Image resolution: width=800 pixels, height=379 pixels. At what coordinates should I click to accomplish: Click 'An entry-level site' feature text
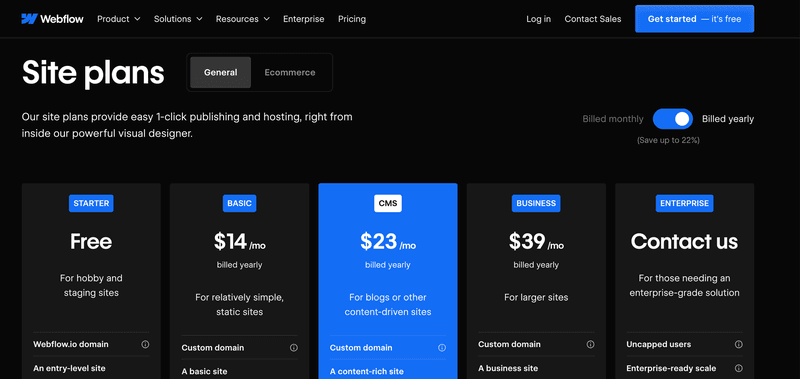[x=69, y=368]
